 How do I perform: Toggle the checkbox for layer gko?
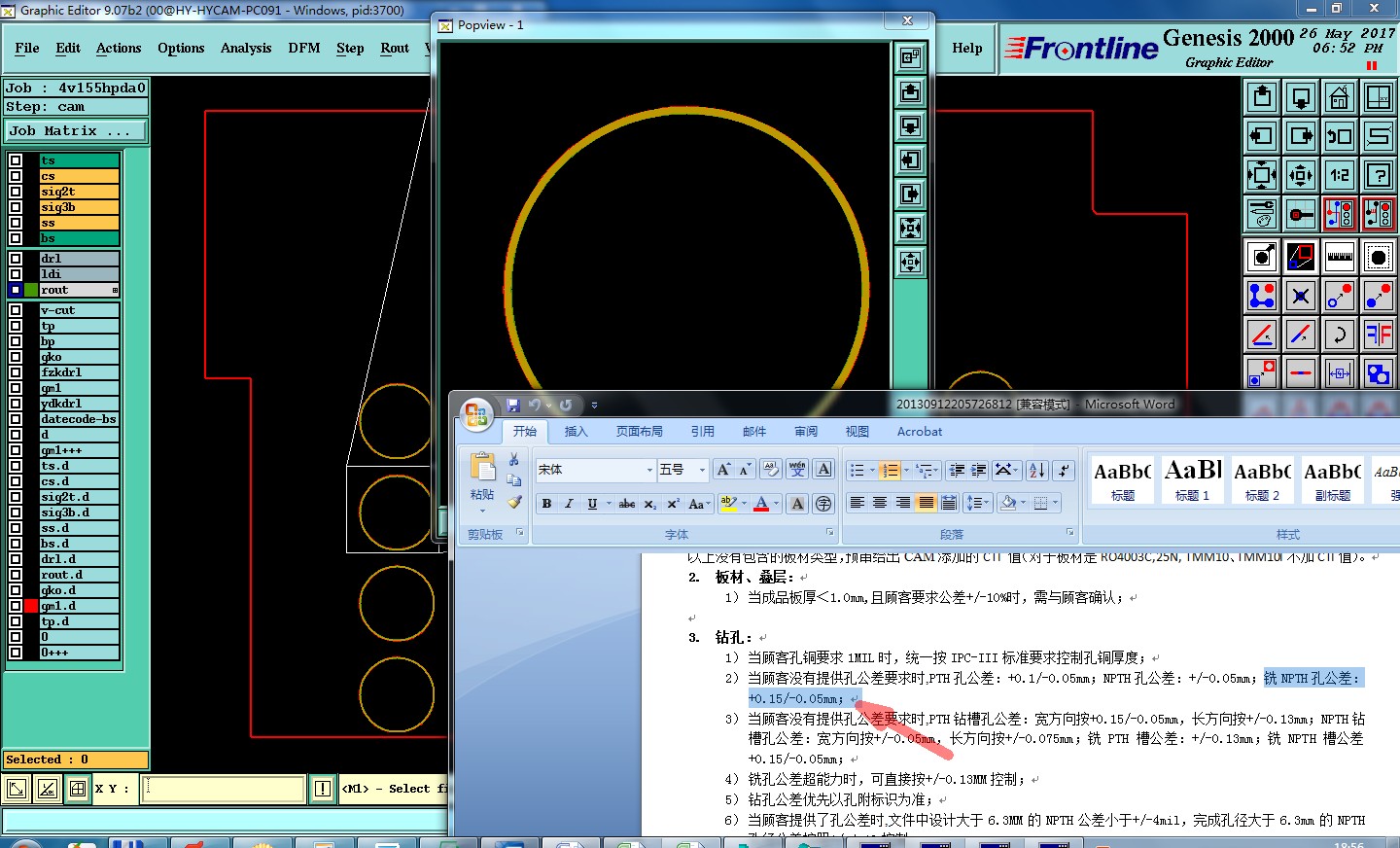coord(16,357)
